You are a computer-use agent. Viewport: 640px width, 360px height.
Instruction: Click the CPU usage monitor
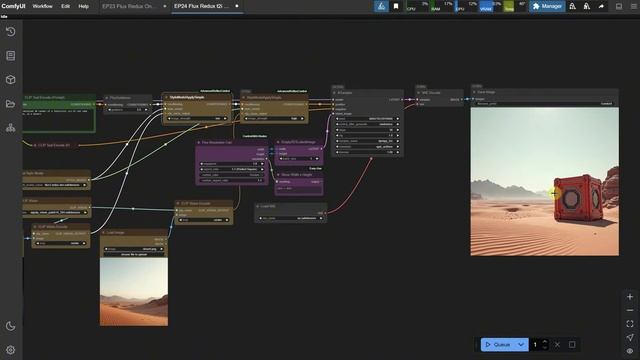click(417, 6)
